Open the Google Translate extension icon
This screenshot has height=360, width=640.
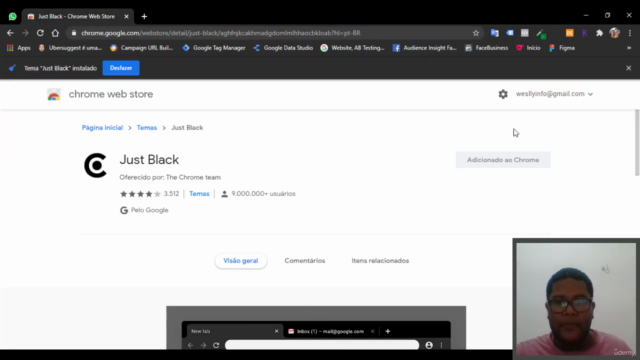click(x=495, y=33)
